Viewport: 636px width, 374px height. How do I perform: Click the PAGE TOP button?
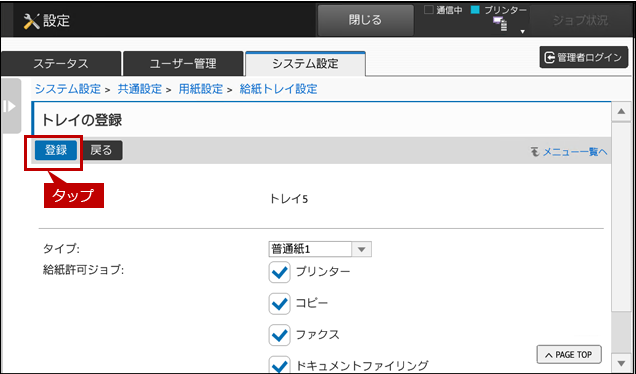click(x=569, y=355)
